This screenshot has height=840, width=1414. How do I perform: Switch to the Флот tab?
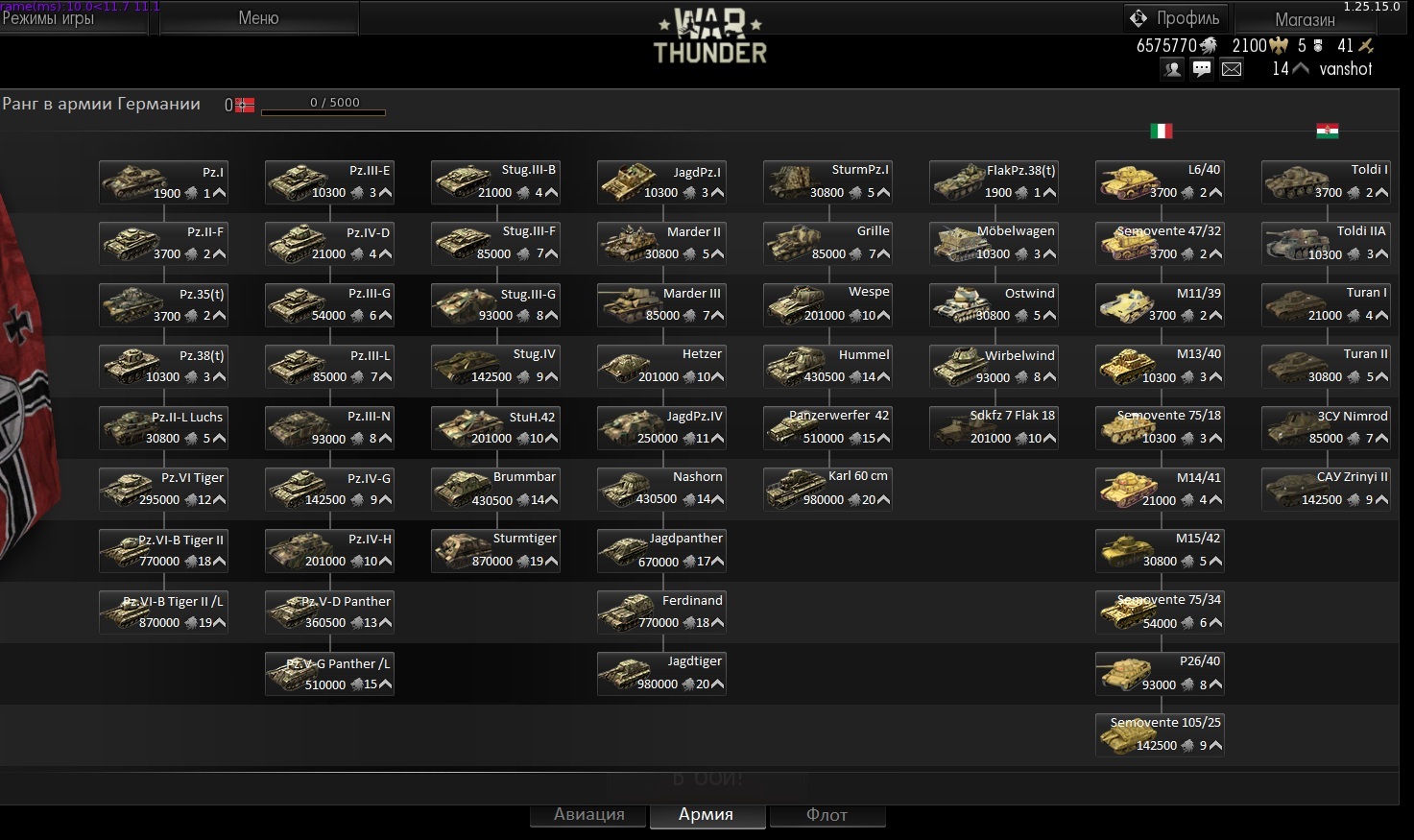click(x=827, y=814)
